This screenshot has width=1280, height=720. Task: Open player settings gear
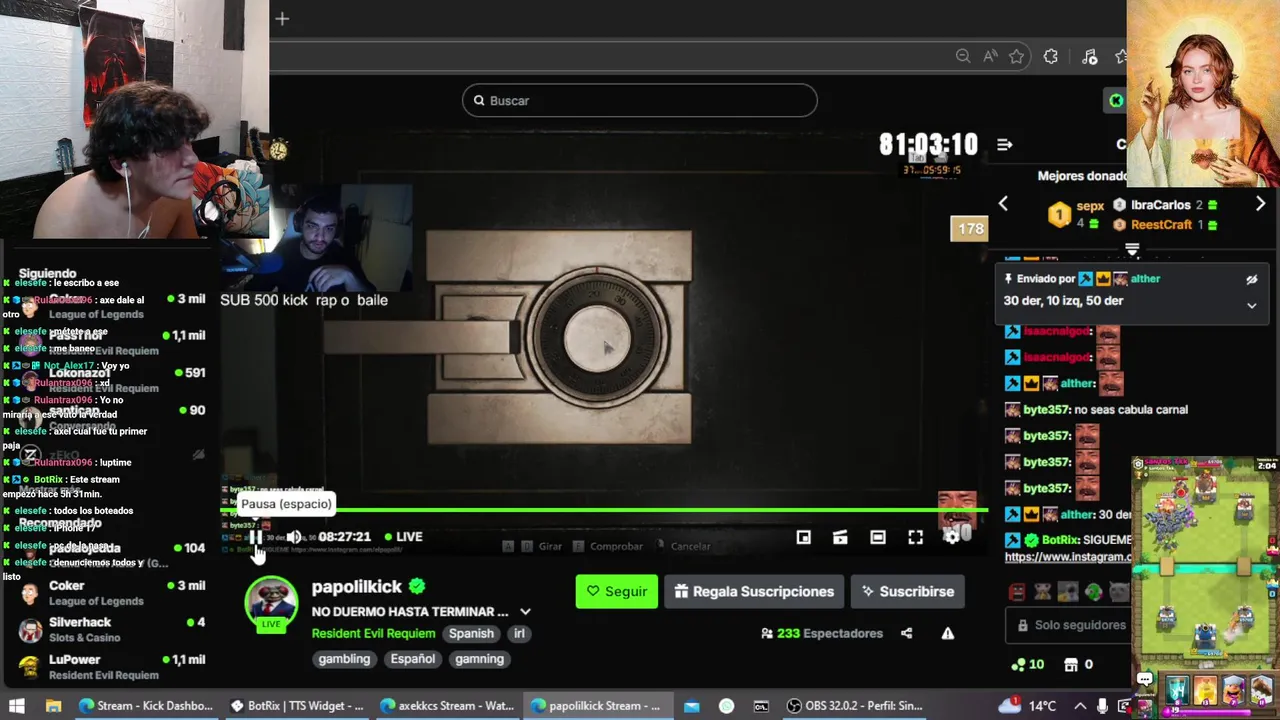pos(952,537)
